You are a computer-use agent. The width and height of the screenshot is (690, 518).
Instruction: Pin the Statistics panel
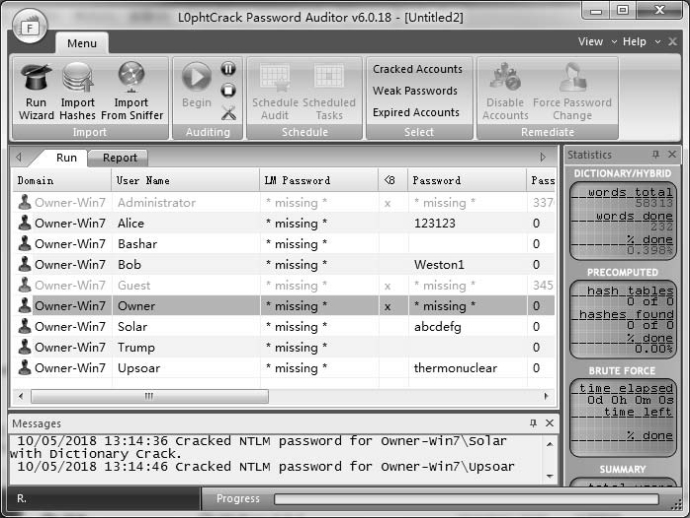tap(656, 154)
